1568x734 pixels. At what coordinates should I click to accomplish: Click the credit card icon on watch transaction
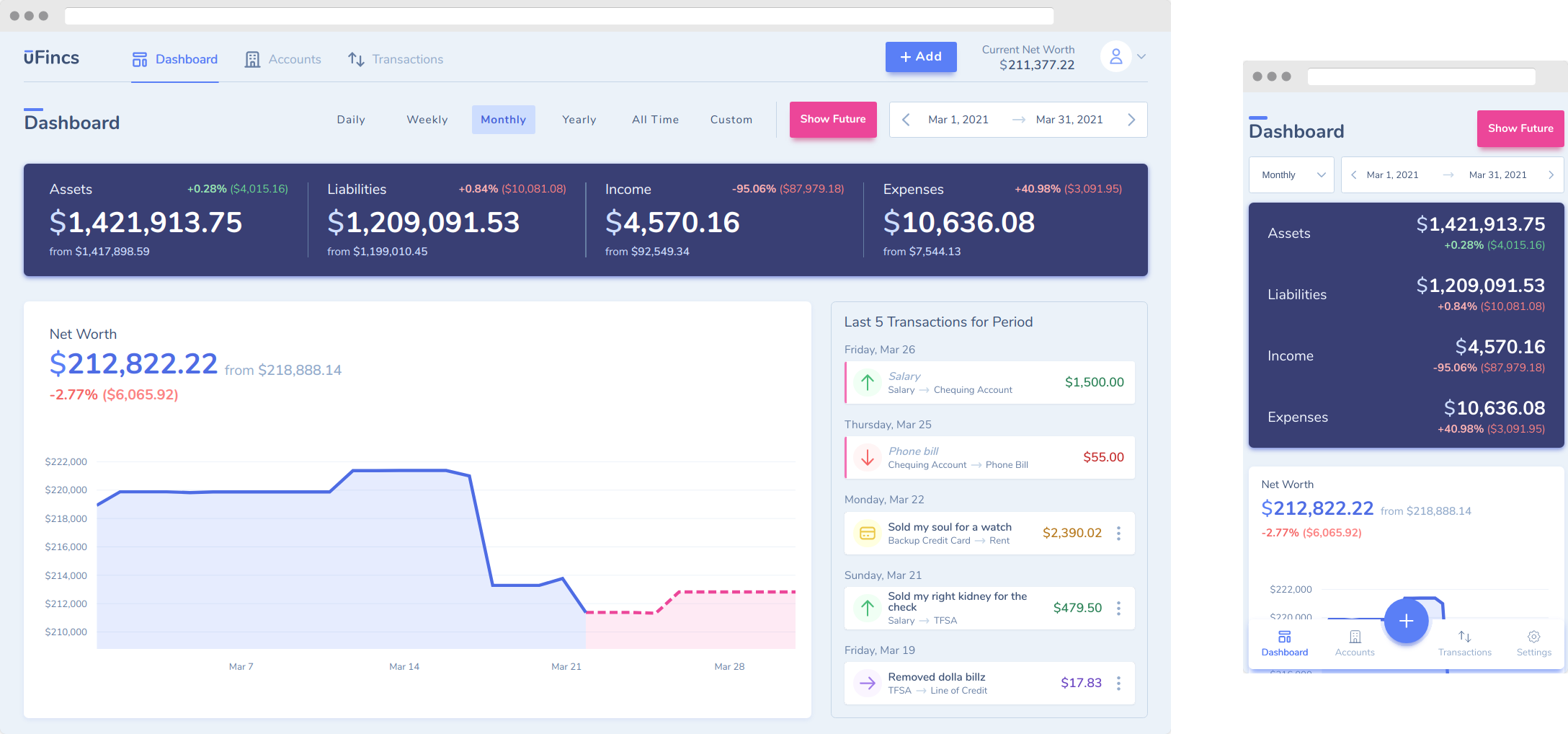pyautogui.click(x=868, y=533)
